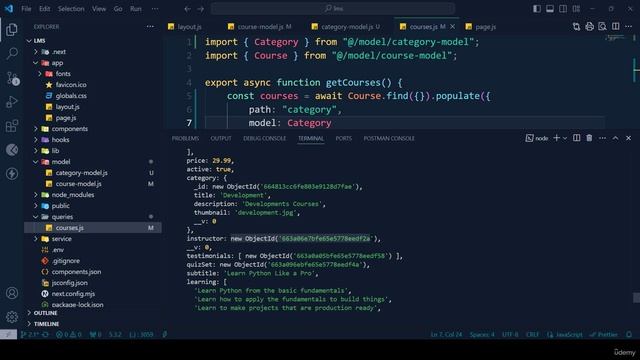
Task: Switch to the PROBLEMS panel tab
Action: [185, 138]
